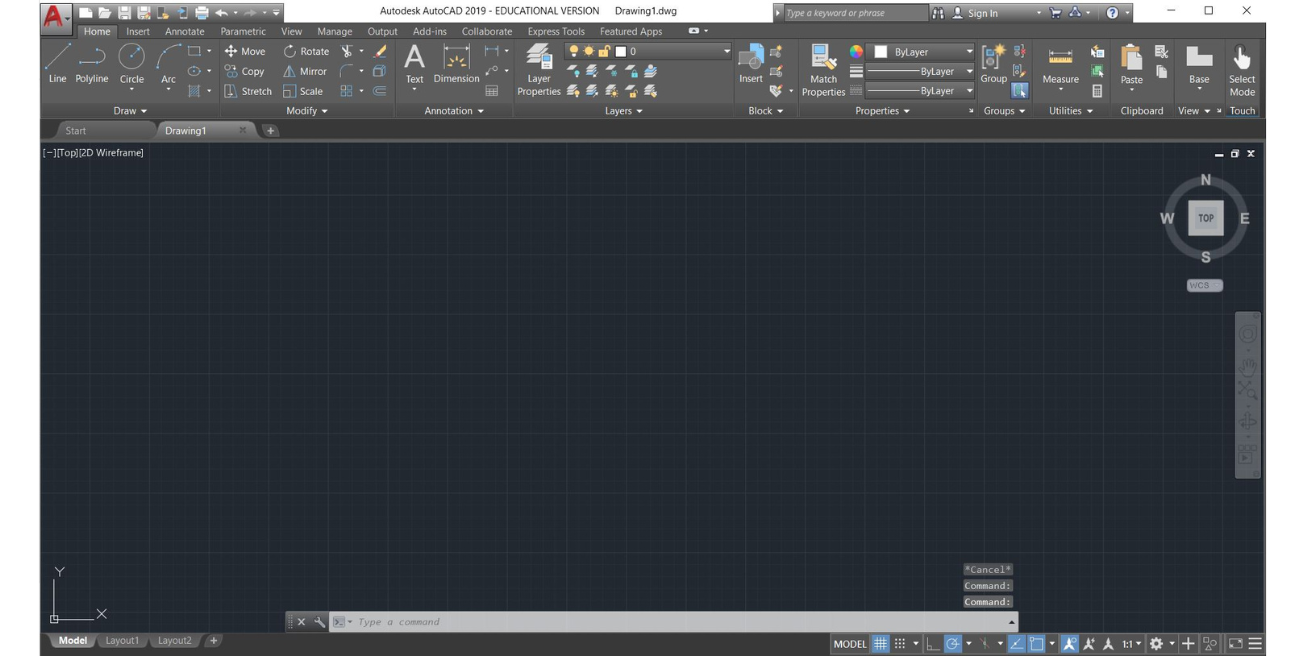Click the Erase tool icon
This screenshot has height=656, width=1305.
[x=380, y=51]
